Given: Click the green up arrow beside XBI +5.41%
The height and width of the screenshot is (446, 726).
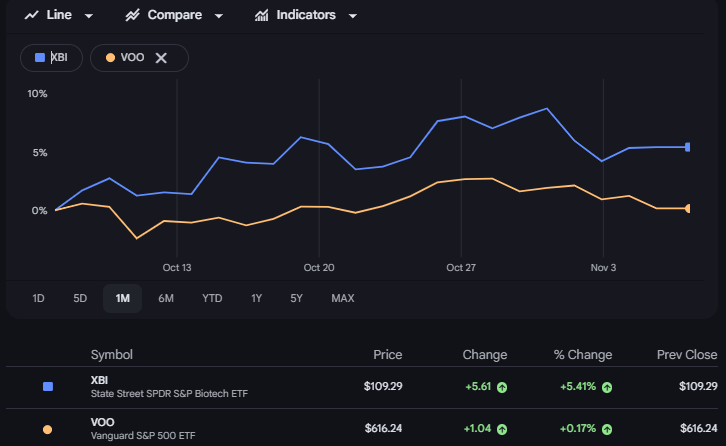Looking at the screenshot, I should 606,386.
